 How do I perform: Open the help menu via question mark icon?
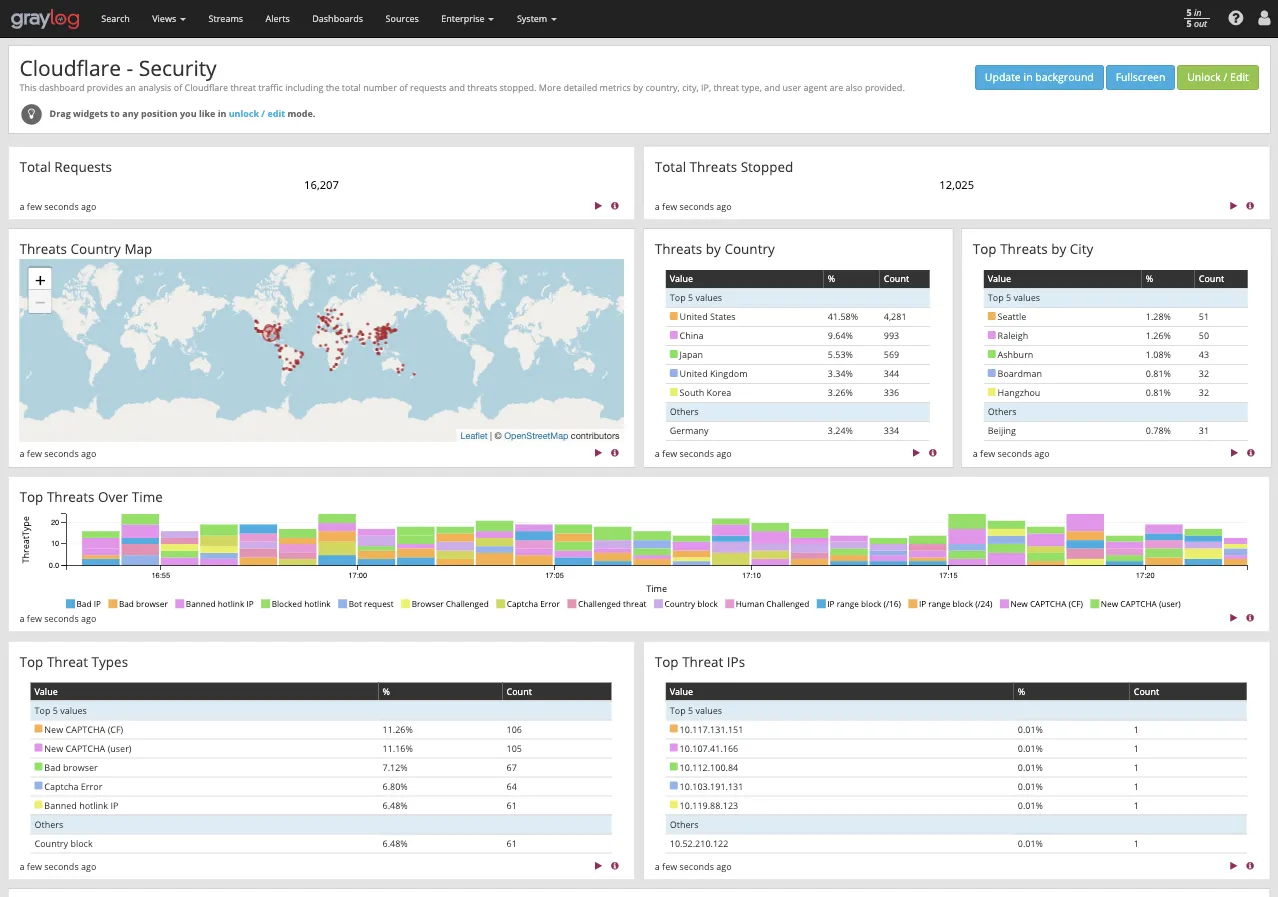point(1235,18)
